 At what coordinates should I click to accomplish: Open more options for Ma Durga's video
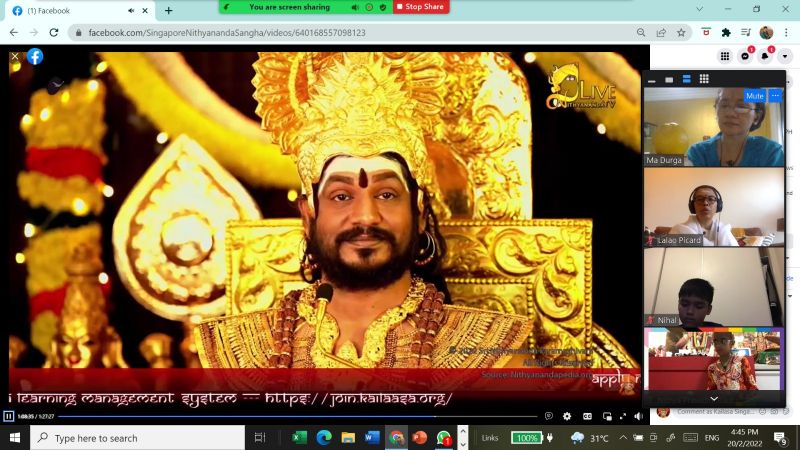tap(774, 96)
